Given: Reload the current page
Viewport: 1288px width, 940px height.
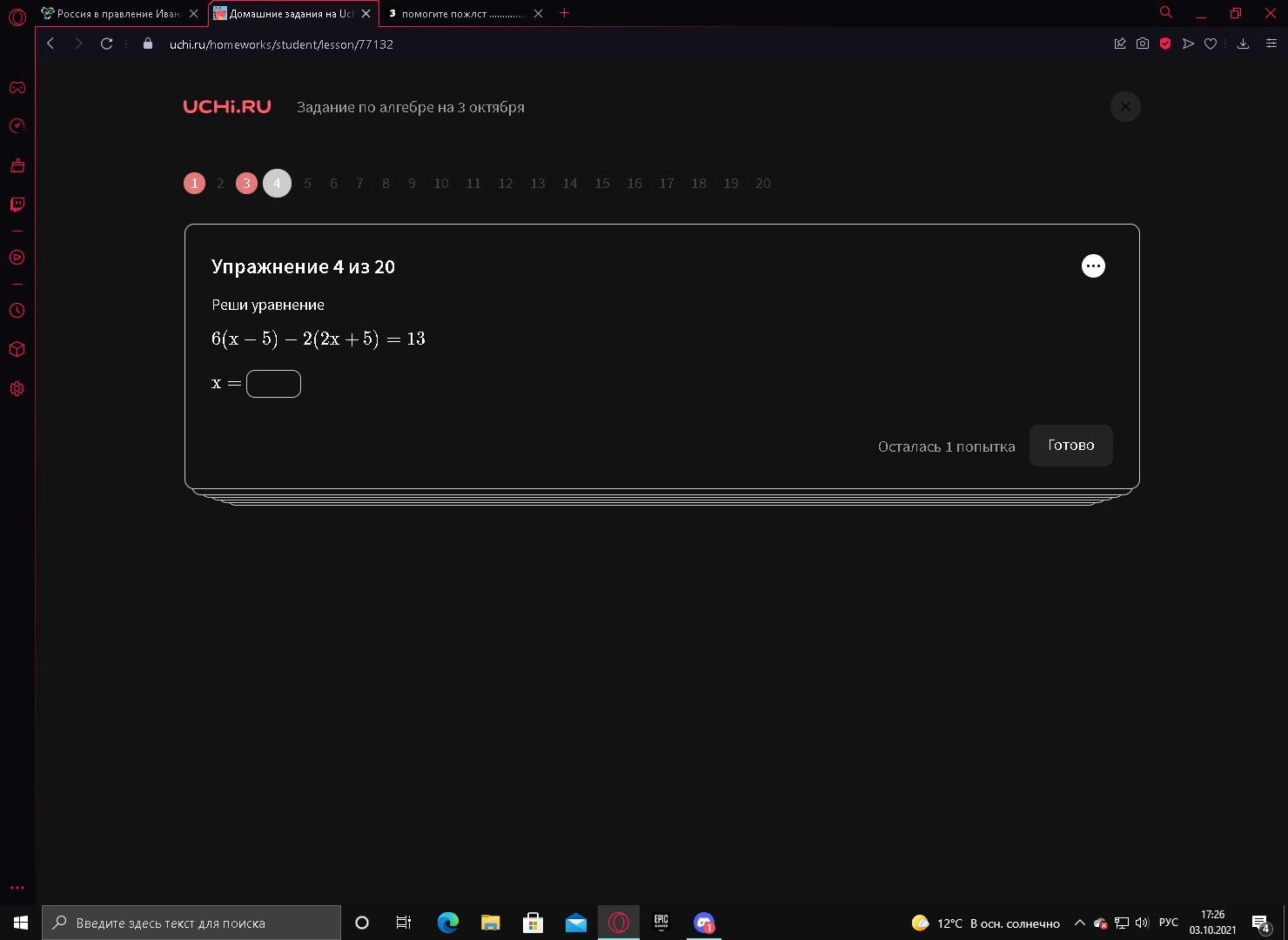Looking at the screenshot, I should [106, 44].
